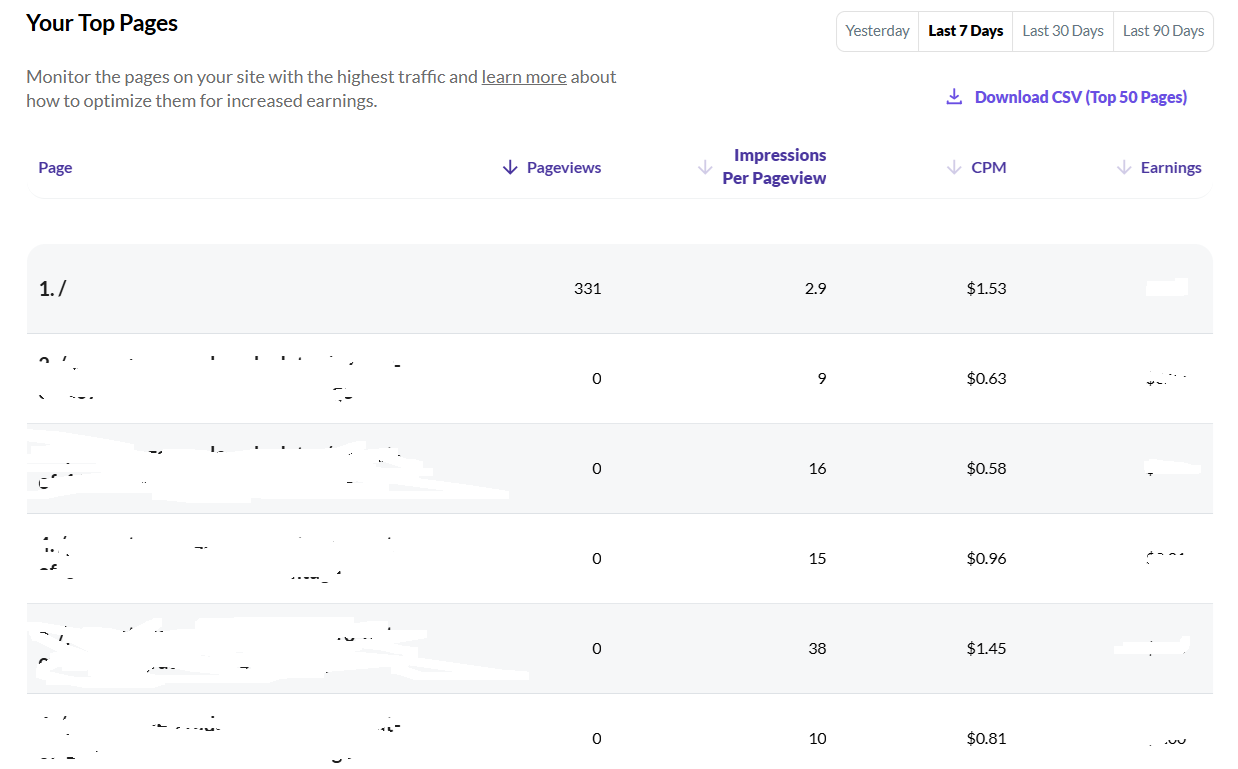Click the sort arrow next to Pageviews
The width and height of the screenshot is (1238, 769).
click(x=510, y=168)
